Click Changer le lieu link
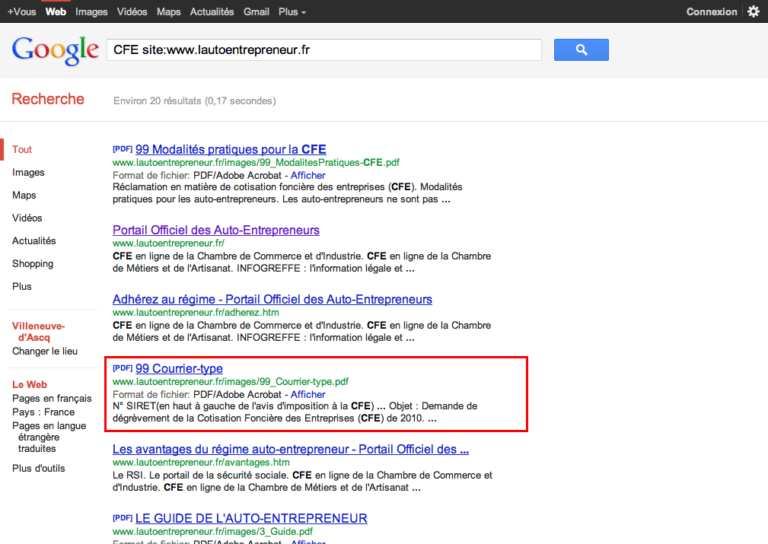 point(45,351)
